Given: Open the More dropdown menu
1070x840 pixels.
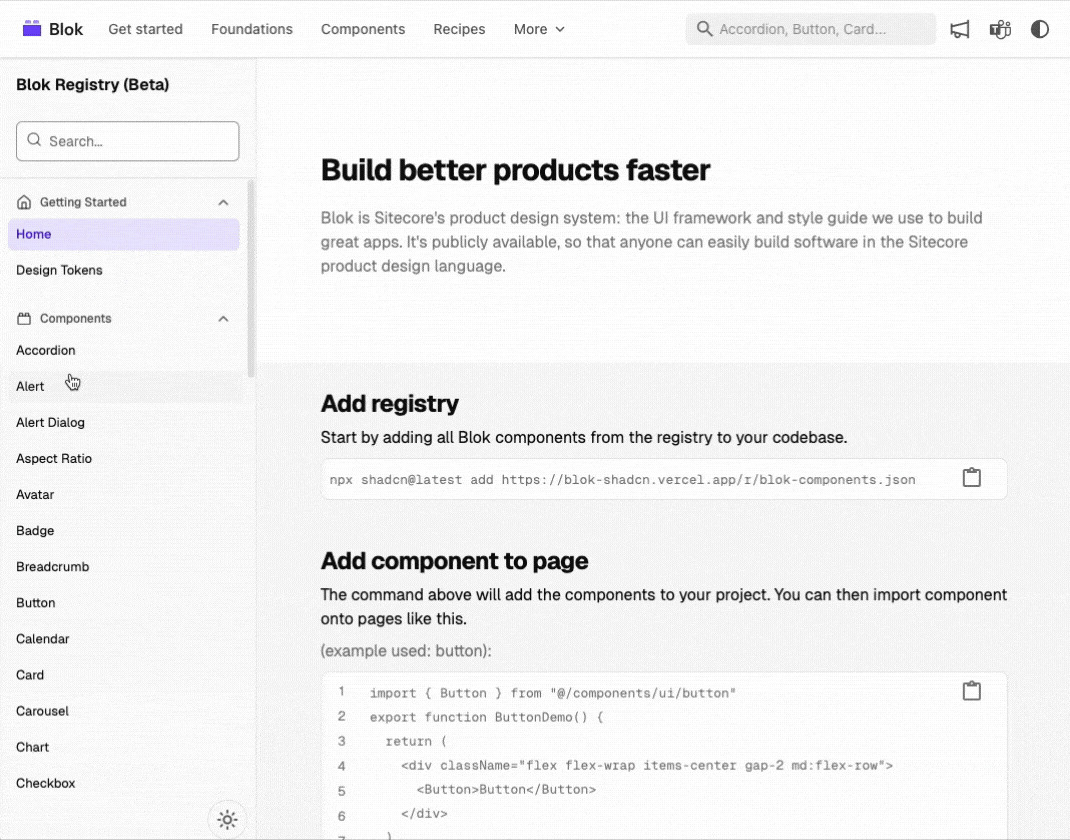Looking at the screenshot, I should click(538, 29).
